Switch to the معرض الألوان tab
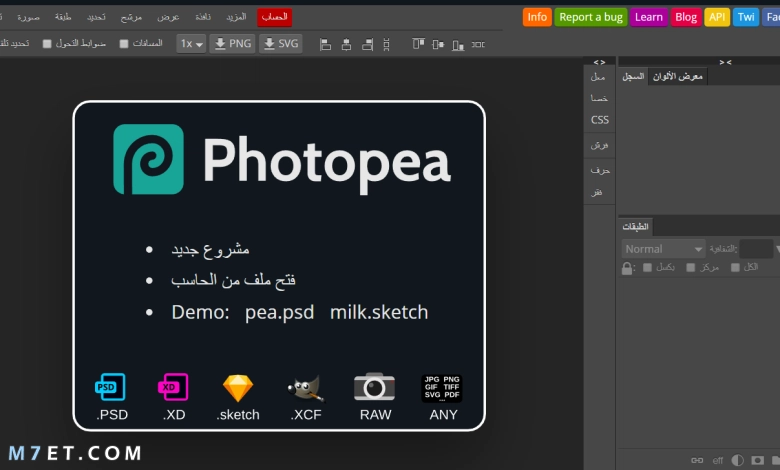The height and width of the screenshot is (470, 780). pyautogui.click(x=678, y=77)
